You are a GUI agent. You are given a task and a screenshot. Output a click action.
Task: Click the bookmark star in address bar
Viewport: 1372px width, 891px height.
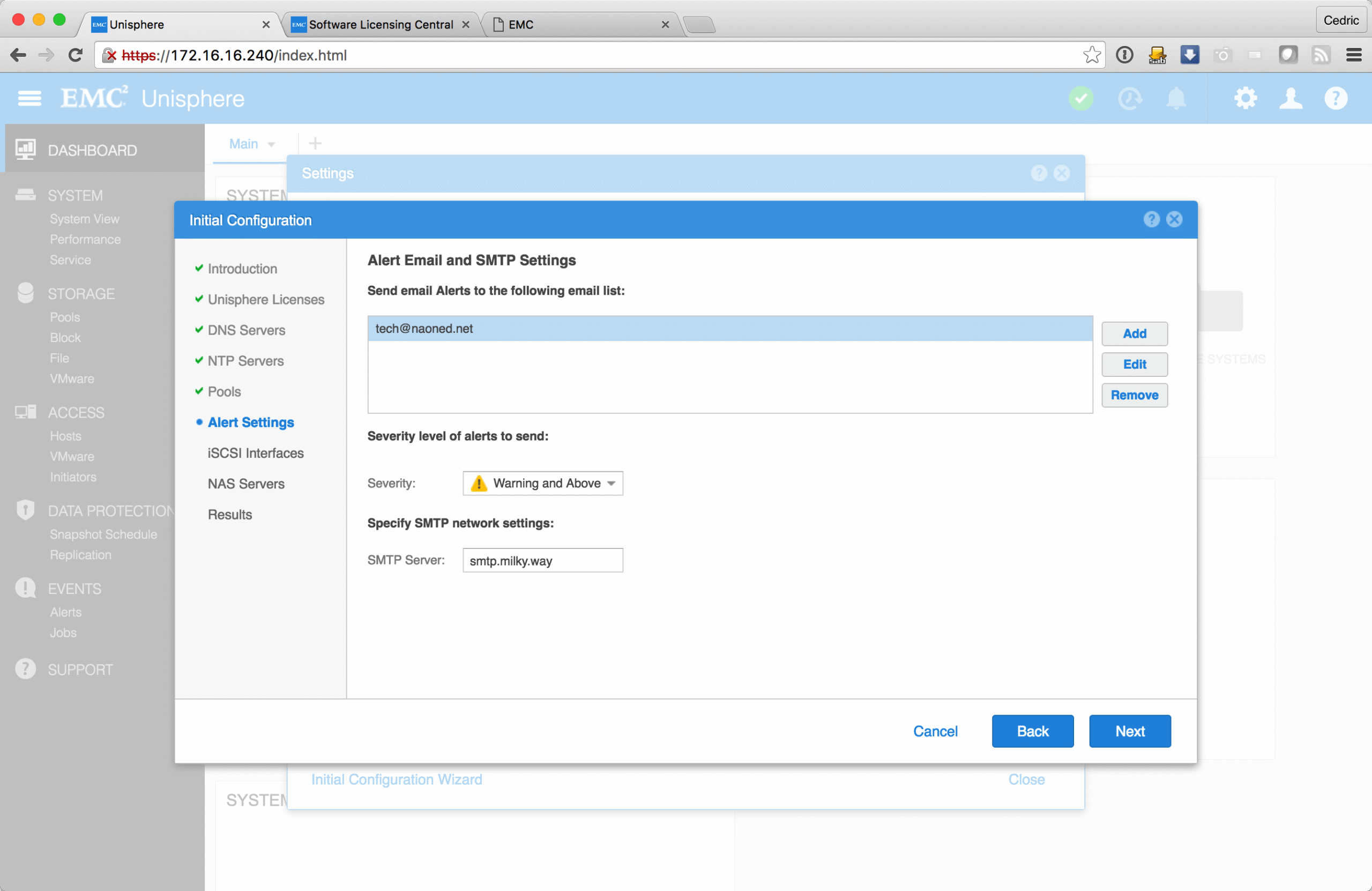click(x=1091, y=55)
